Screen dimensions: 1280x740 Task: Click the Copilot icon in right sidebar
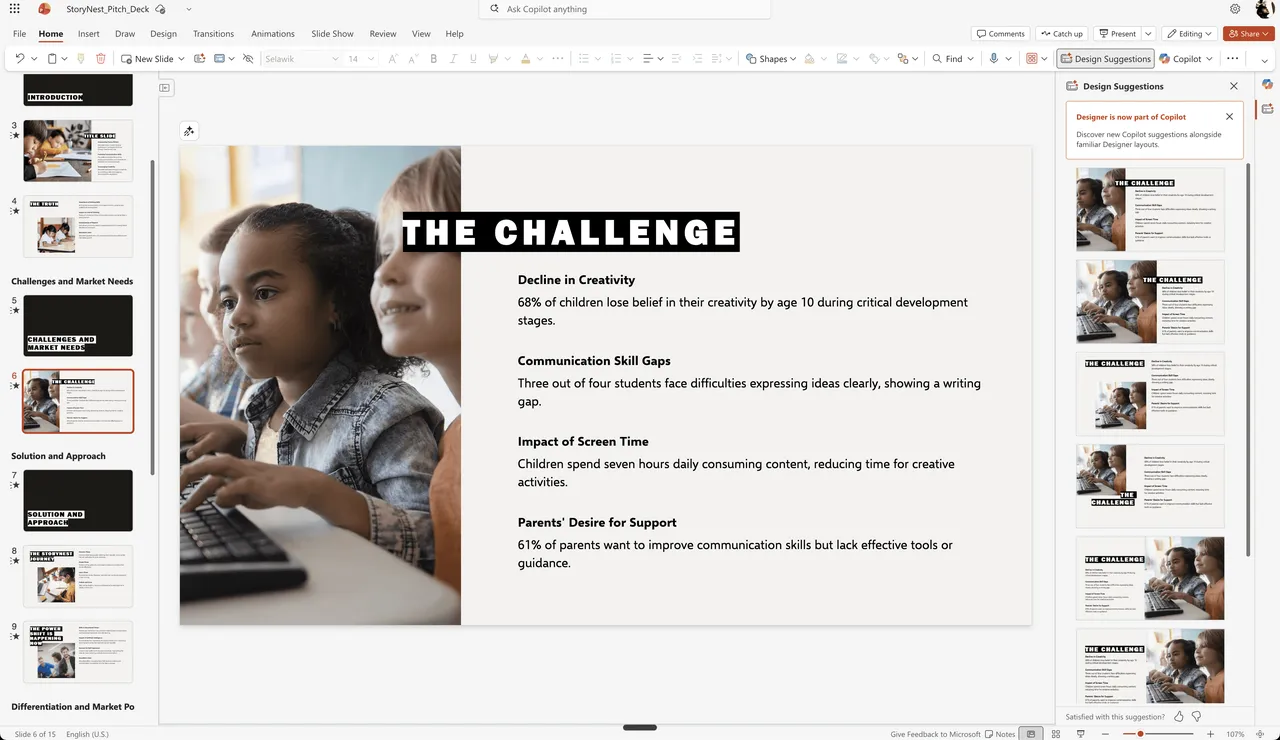1267,84
